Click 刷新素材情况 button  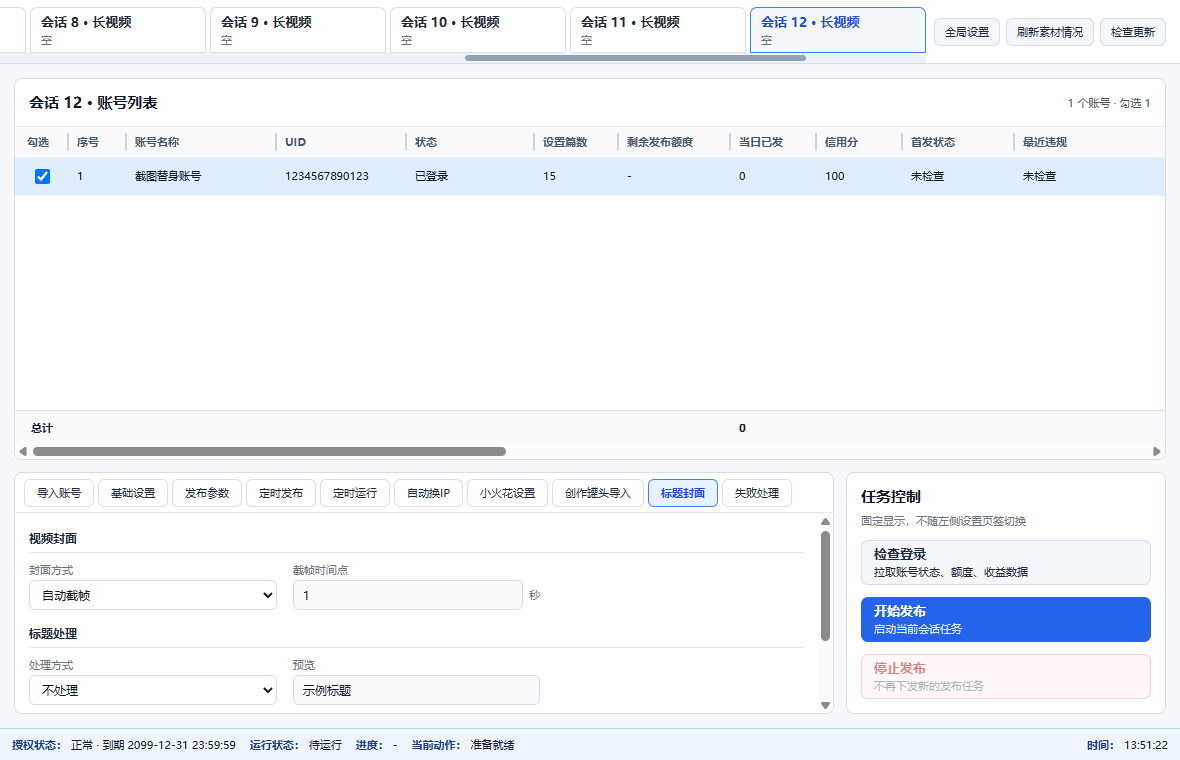1050,32
